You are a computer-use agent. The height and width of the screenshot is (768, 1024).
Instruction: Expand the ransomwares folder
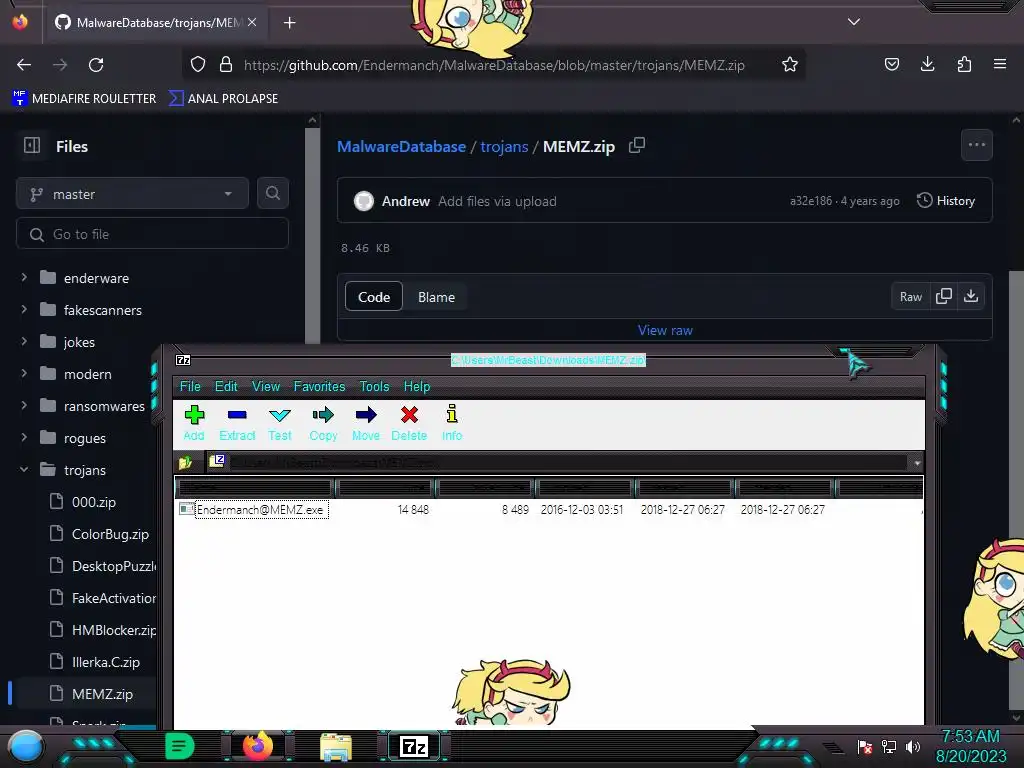click(24, 406)
